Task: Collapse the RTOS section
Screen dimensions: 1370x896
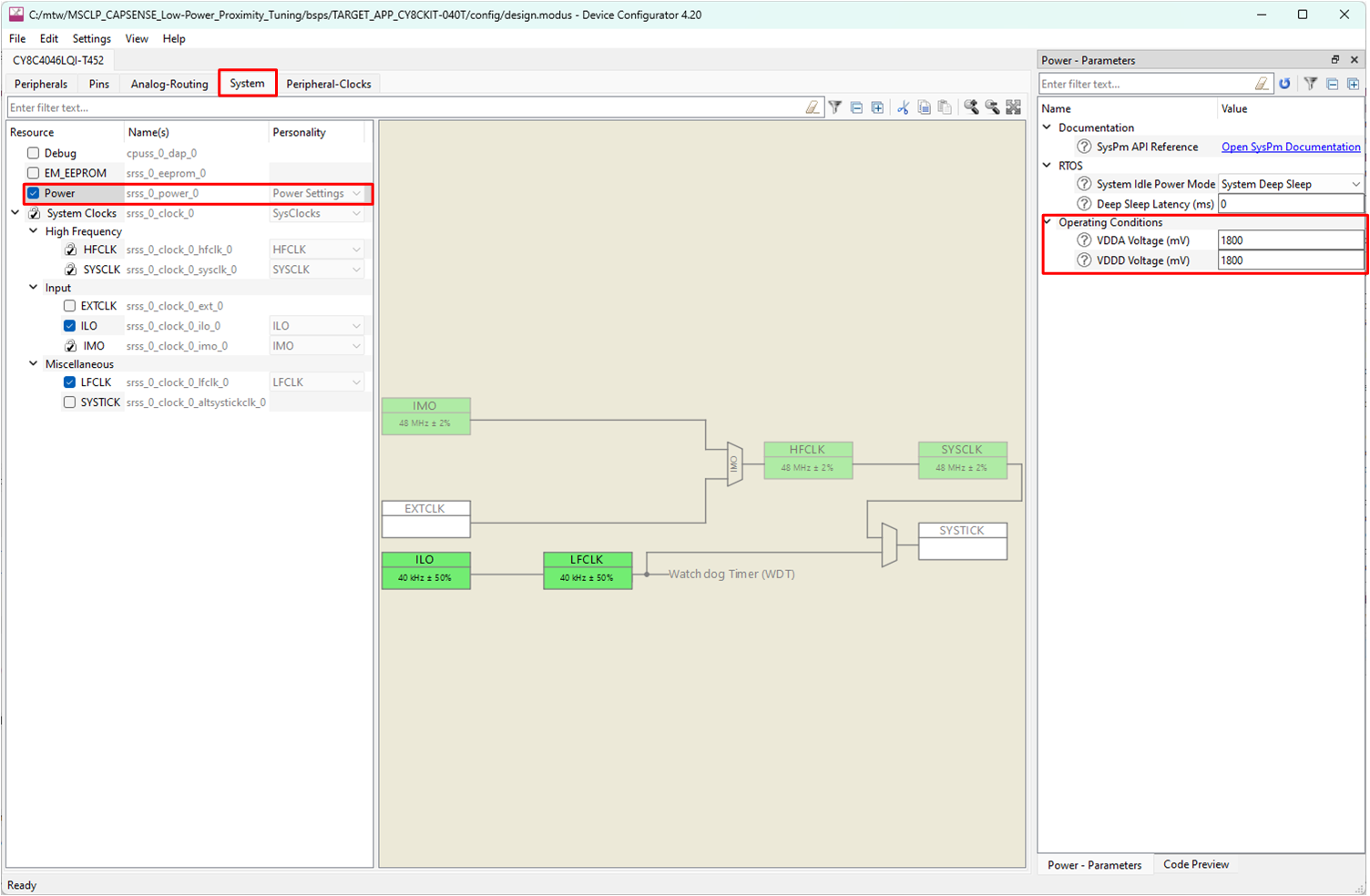Action: (1048, 166)
